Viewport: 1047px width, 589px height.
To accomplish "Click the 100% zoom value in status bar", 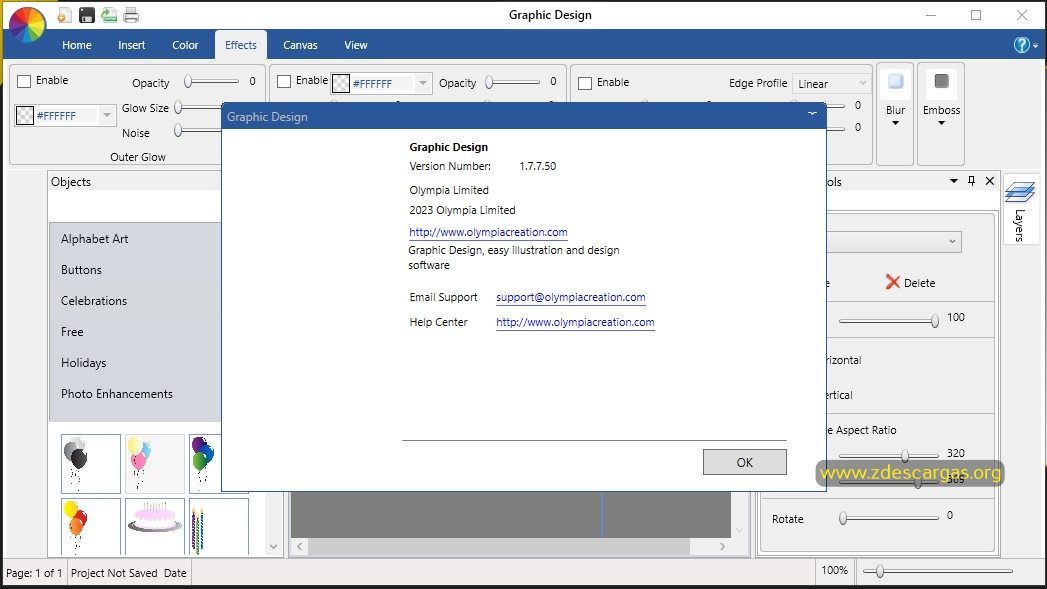I will click(835, 570).
